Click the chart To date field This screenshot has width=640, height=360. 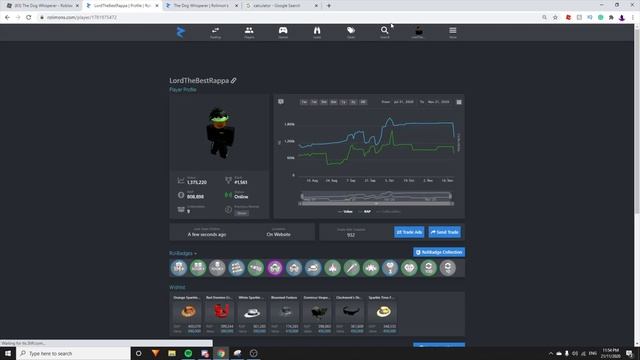tap(438, 102)
